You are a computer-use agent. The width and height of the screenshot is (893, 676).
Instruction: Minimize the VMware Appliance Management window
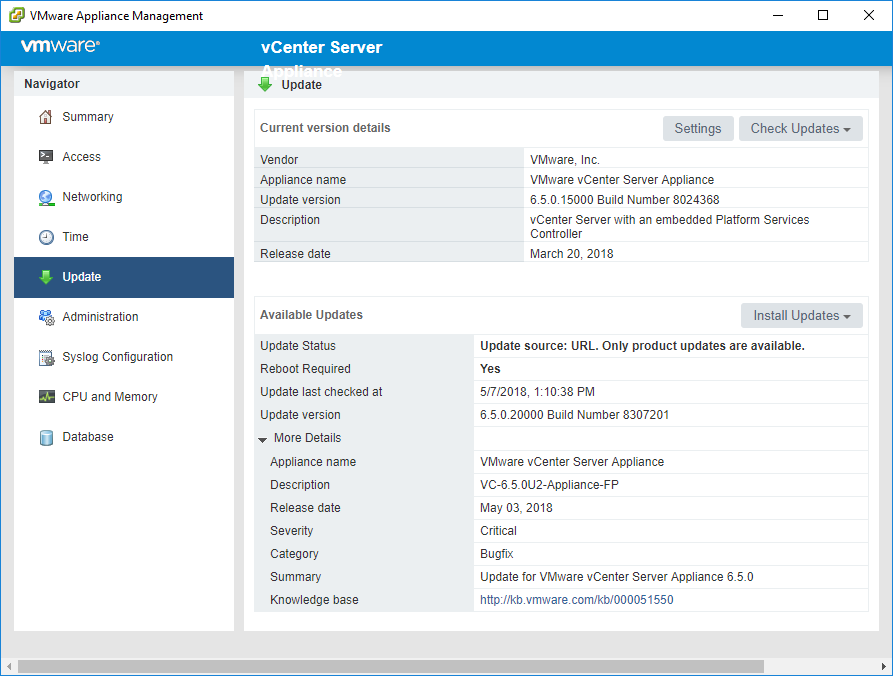click(778, 15)
